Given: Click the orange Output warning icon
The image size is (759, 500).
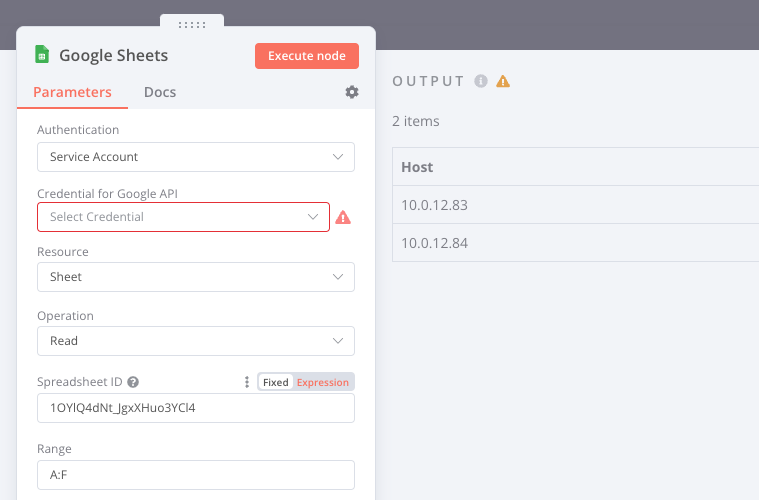Looking at the screenshot, I should click(503, 81).
